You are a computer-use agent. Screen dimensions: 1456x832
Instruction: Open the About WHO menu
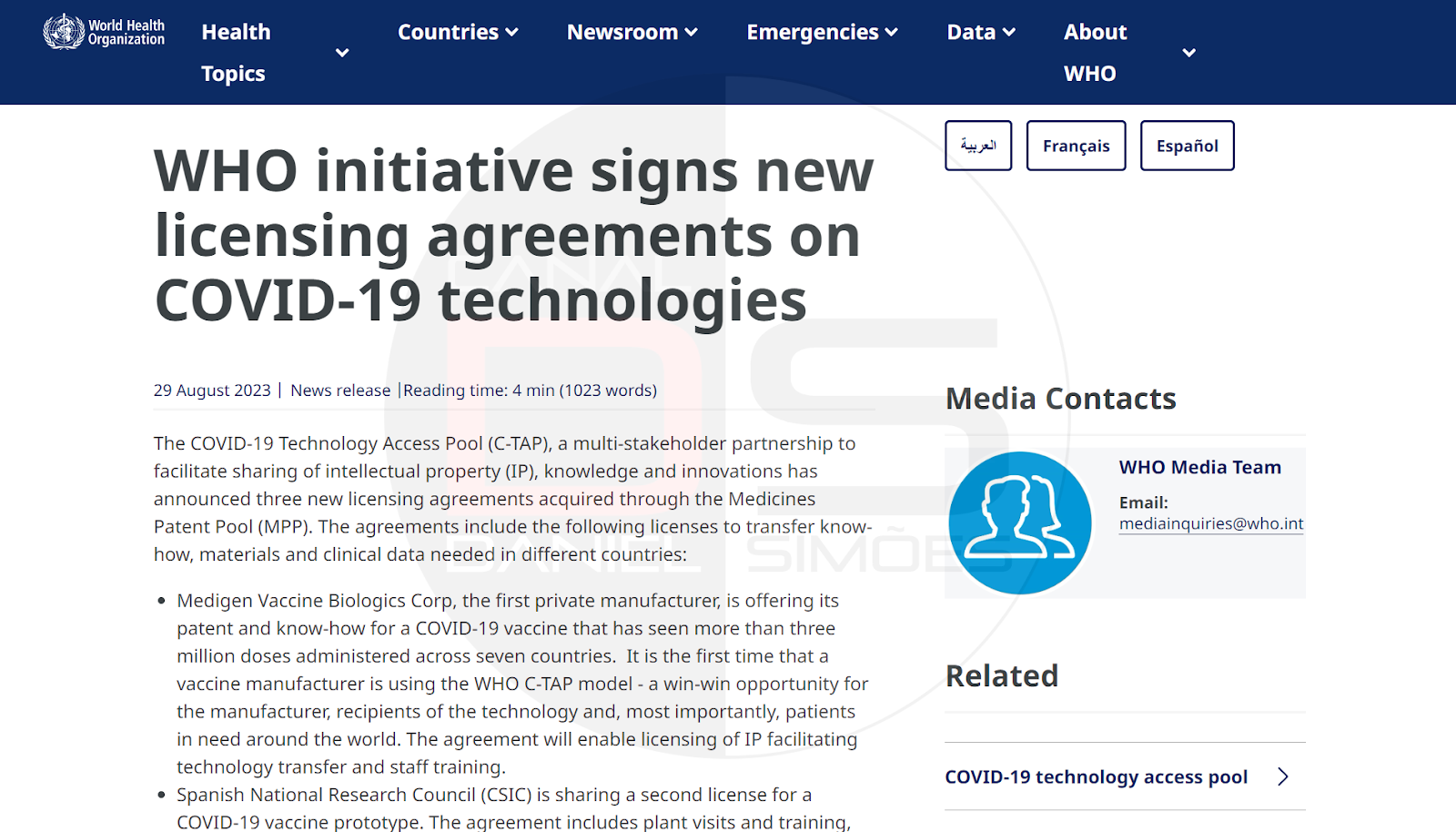(1096, 53)
